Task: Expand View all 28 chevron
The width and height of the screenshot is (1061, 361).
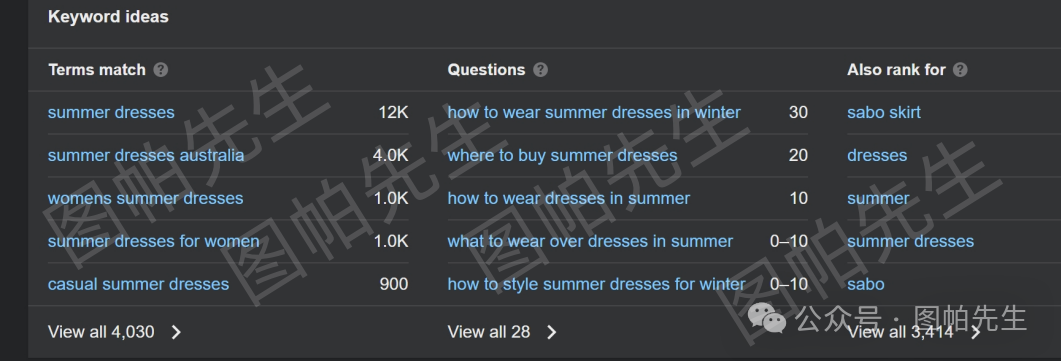Action: click(x=551, y=332)
